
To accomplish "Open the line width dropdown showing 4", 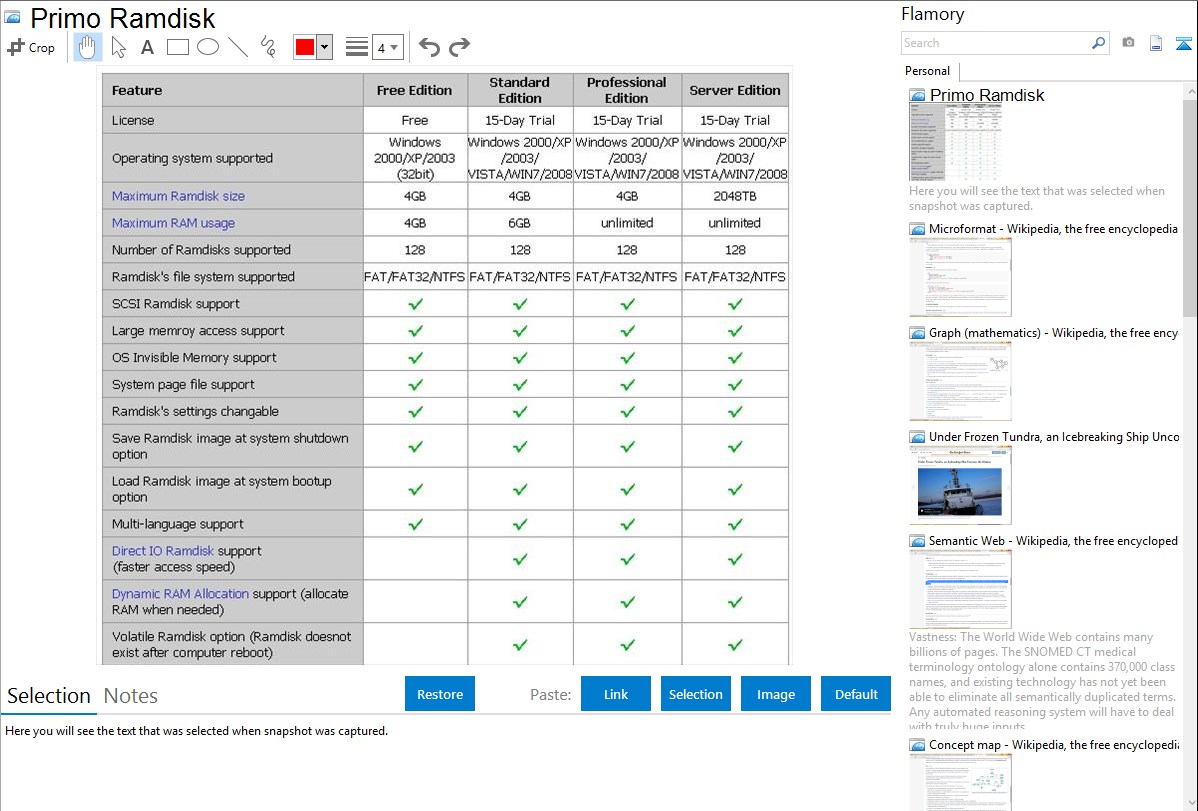I will (388, 47).
